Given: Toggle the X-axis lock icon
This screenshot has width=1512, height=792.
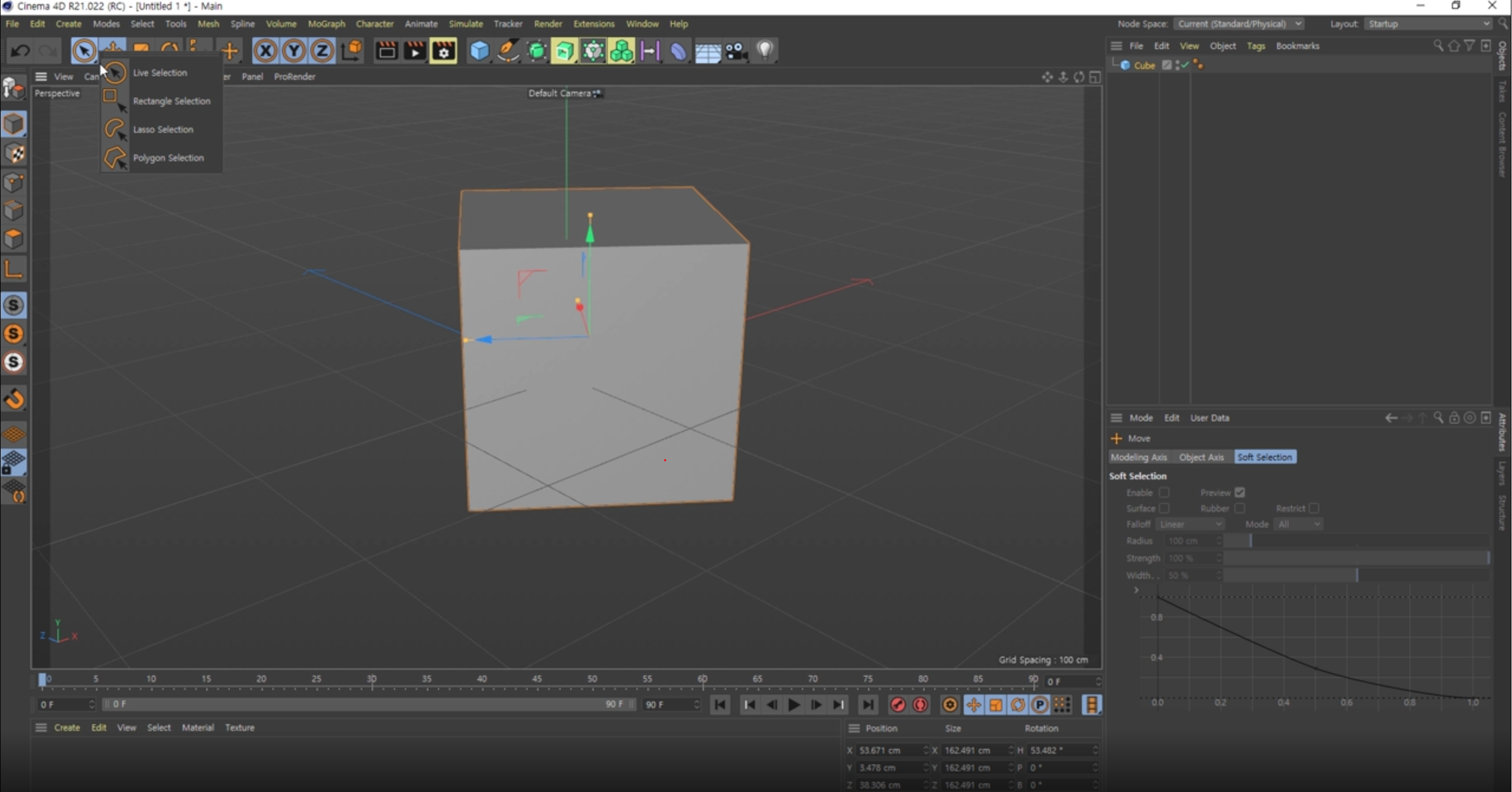Looking at the screenshot, I should pos(265,51).
